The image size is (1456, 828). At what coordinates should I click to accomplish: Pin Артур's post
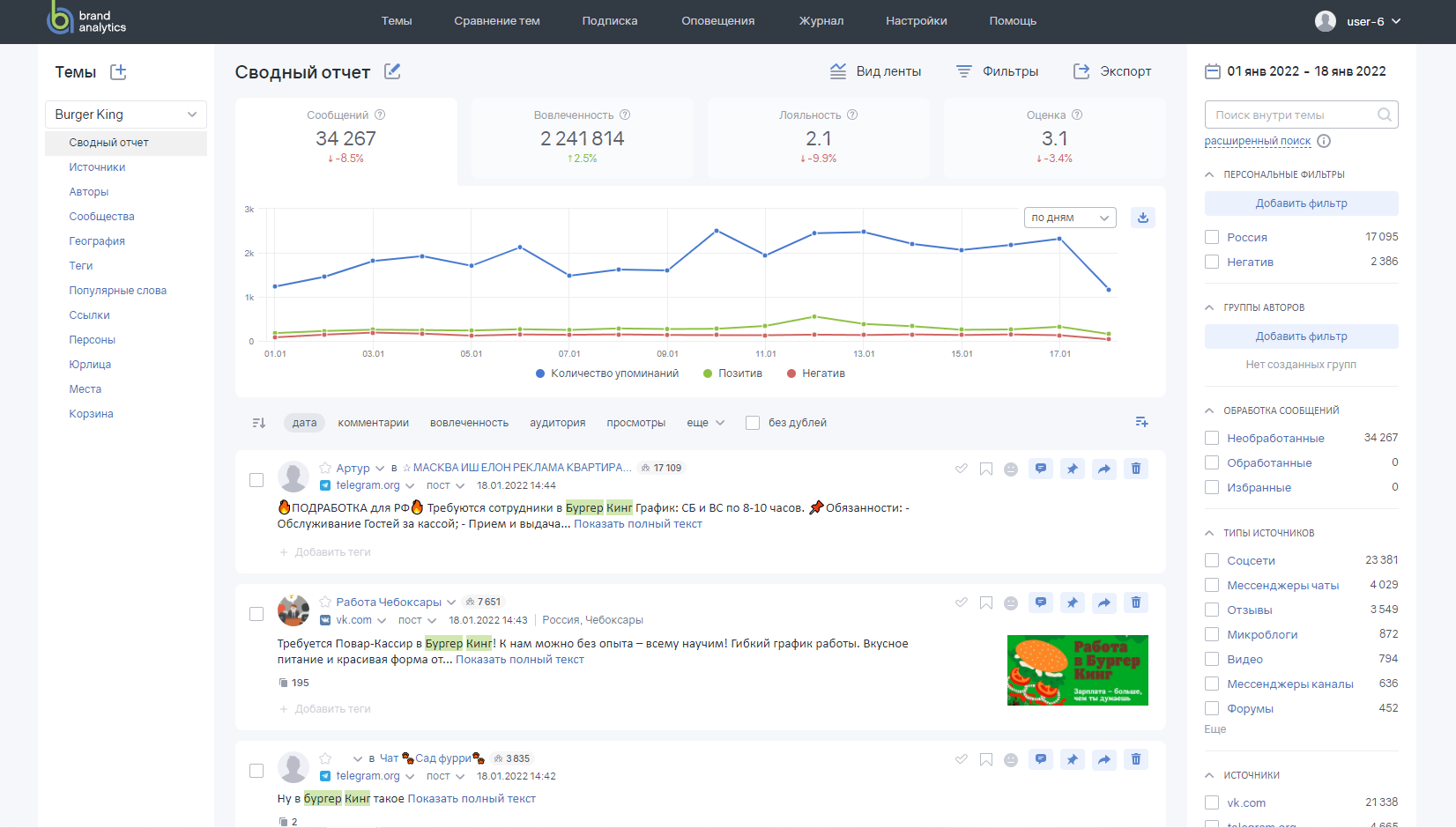1073,469
